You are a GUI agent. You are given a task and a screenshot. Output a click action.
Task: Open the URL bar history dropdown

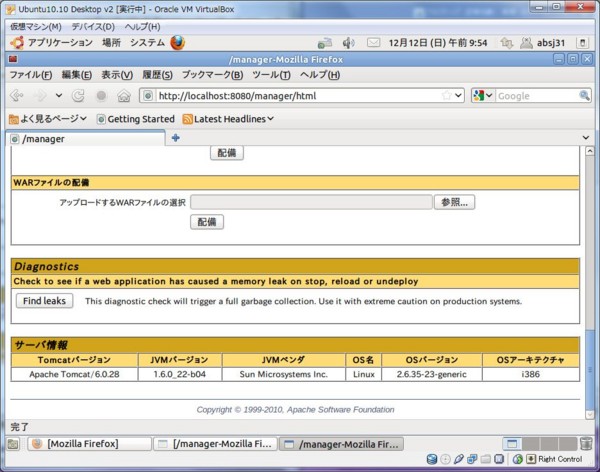tap(458, 95)
